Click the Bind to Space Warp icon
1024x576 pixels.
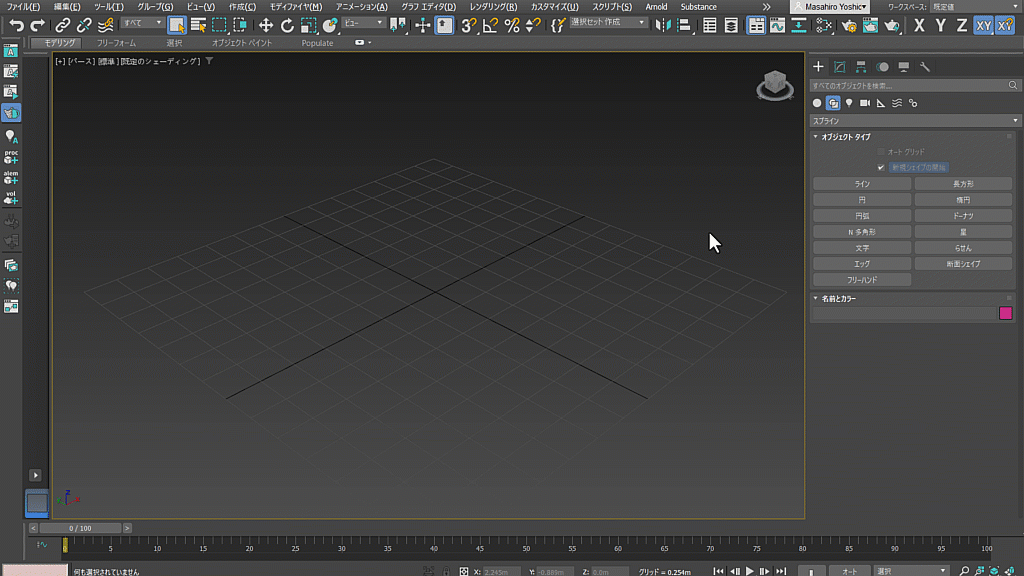[105, 25]
